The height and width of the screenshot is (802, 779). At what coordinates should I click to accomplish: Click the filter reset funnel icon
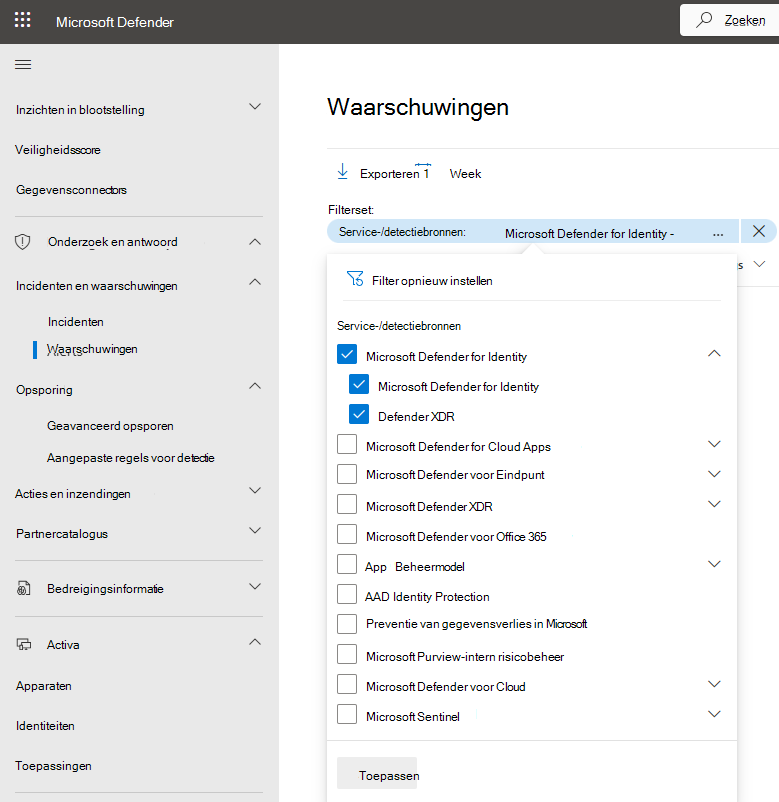pos(355,279)
